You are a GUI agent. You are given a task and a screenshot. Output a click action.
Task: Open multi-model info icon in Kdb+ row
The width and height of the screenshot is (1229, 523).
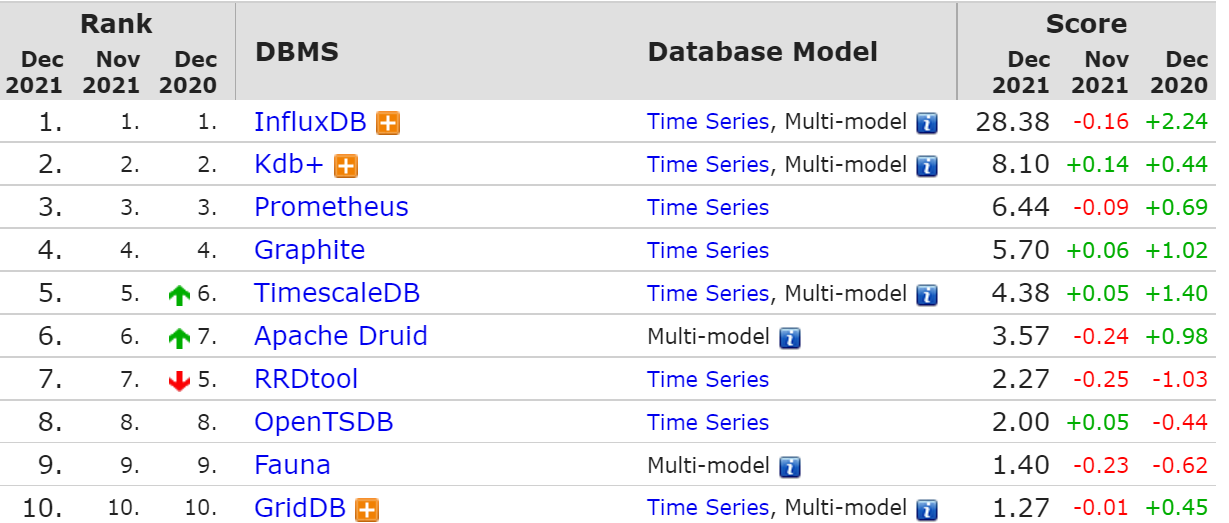tap(927, 166)
